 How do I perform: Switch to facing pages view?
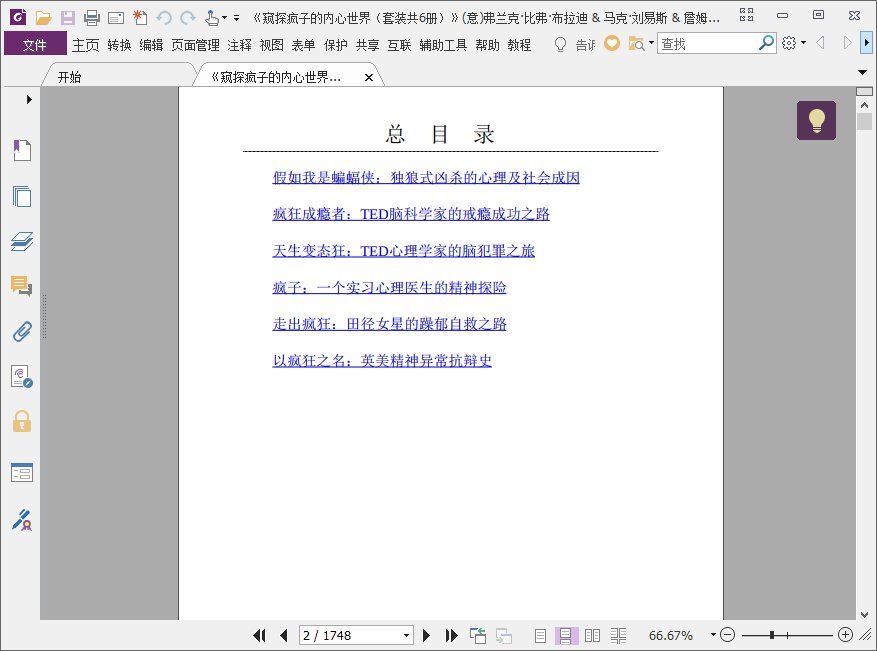[x=592, y=635]
